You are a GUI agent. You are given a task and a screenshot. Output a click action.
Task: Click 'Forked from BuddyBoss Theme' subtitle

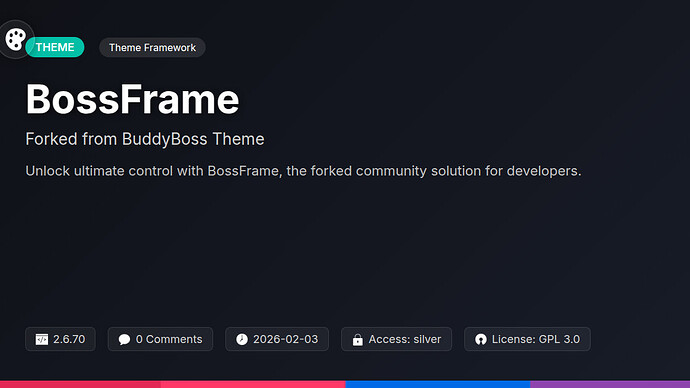coord(145,139)
